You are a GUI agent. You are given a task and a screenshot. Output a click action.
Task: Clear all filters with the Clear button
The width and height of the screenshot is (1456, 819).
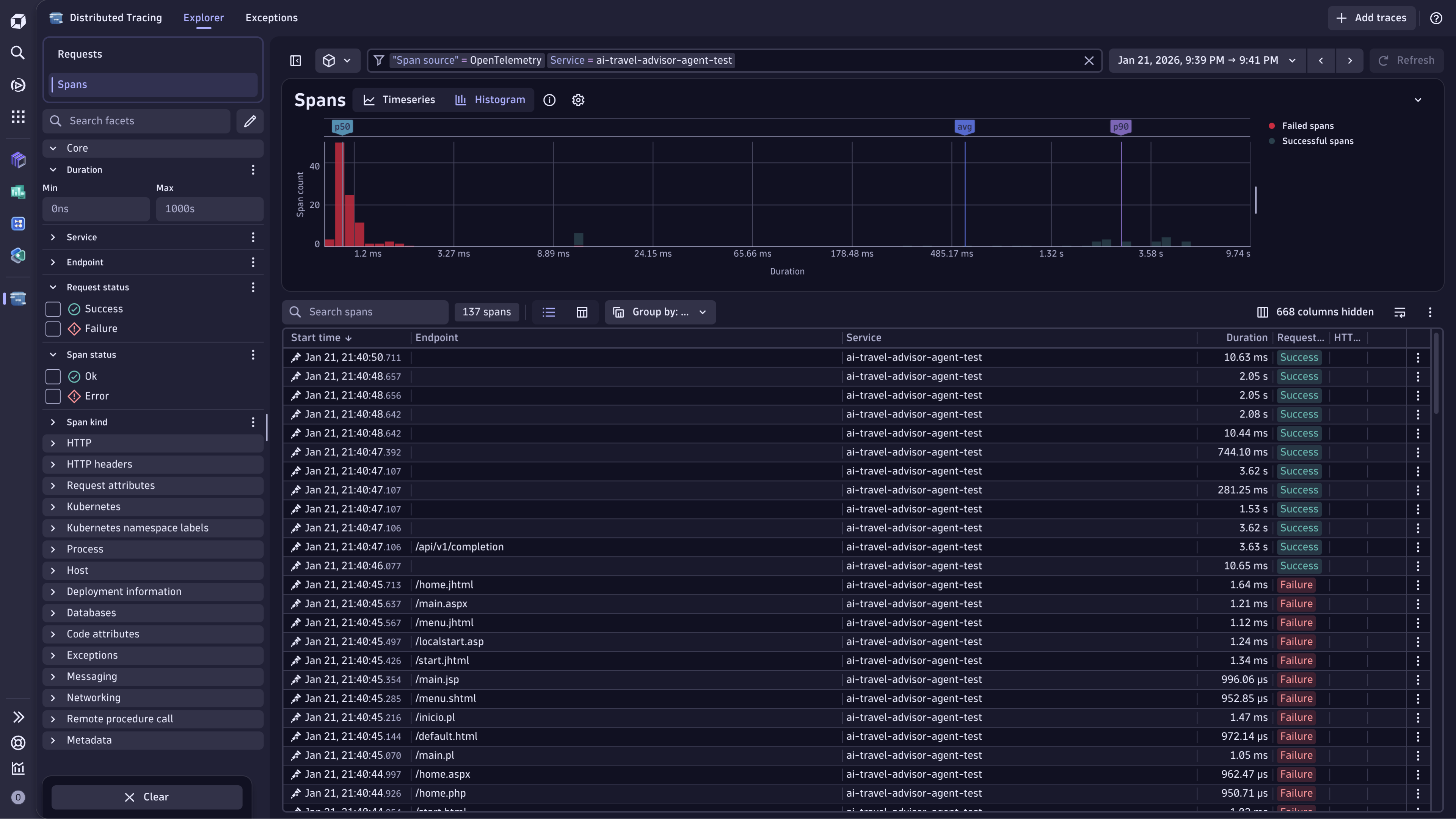(146, 796)
